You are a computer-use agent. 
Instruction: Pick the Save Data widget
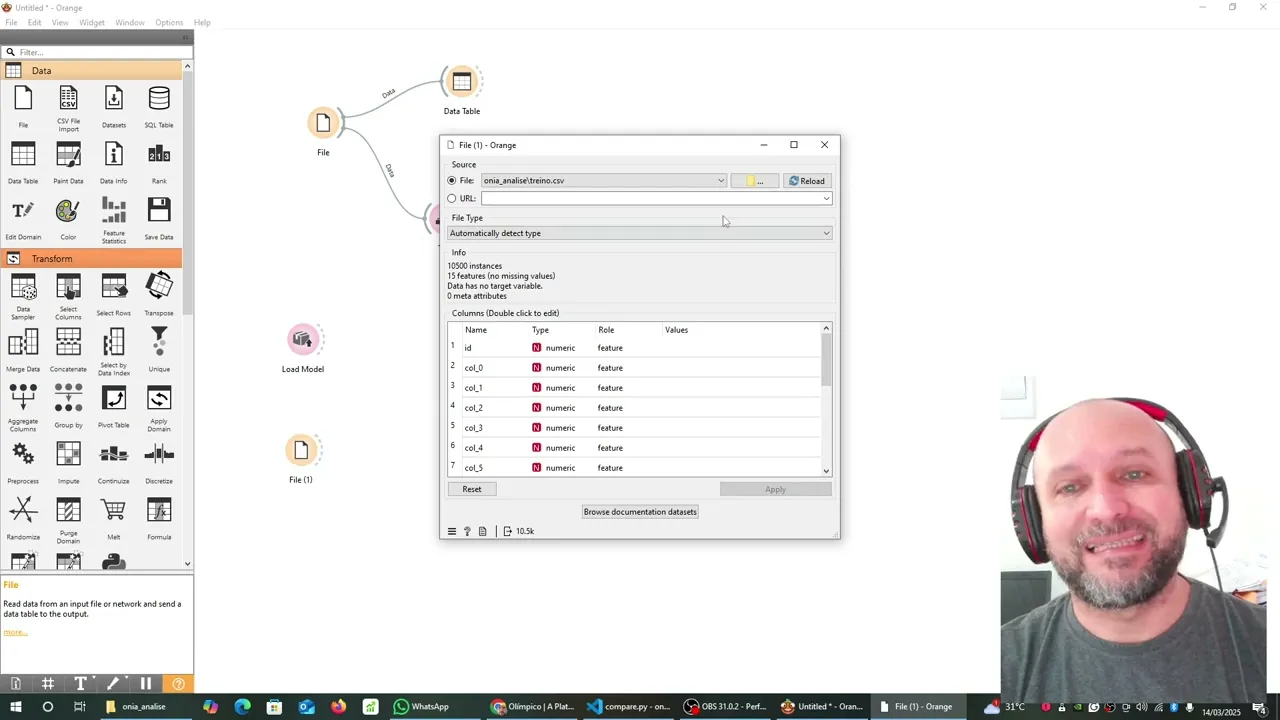tap(159, 220)
